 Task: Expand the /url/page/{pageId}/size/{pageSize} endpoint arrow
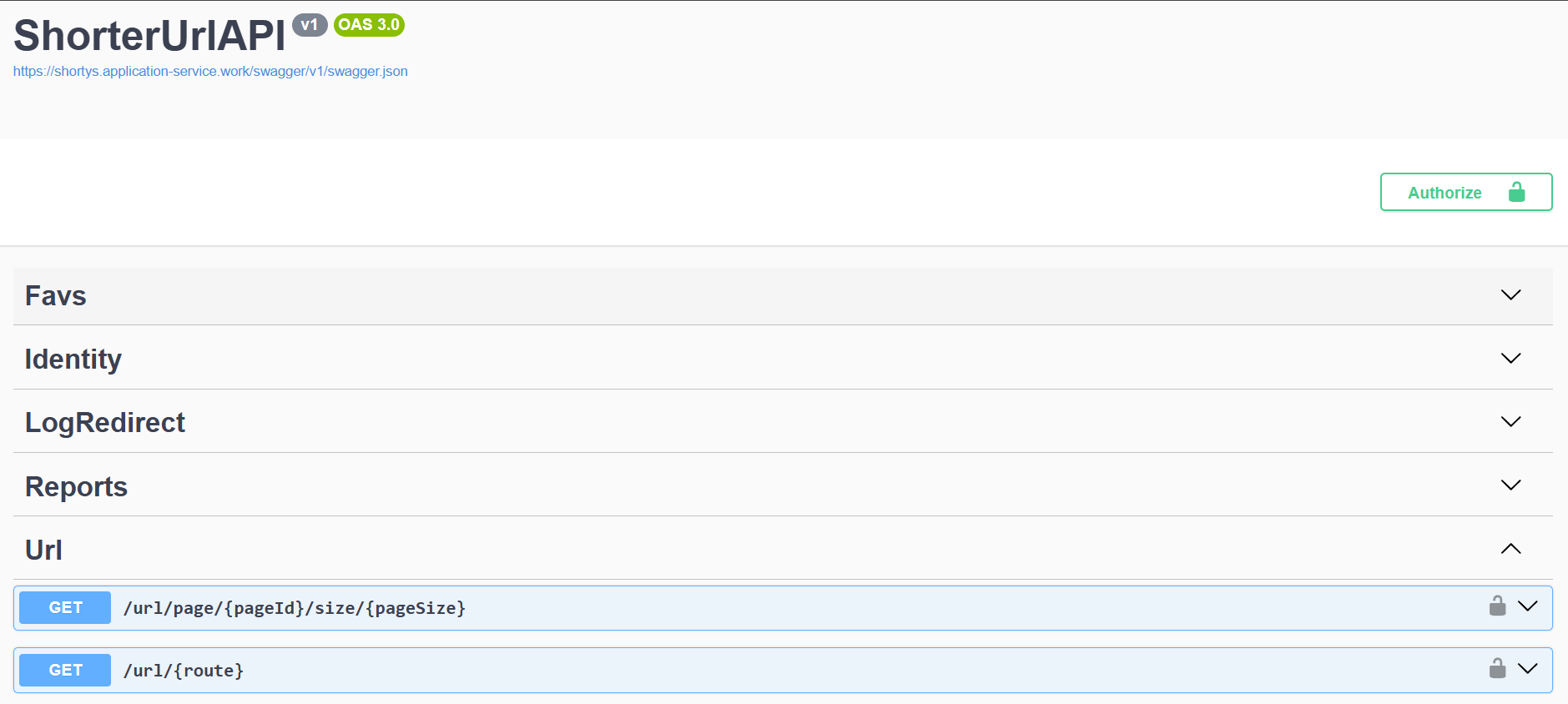[x=1527, y=606]
